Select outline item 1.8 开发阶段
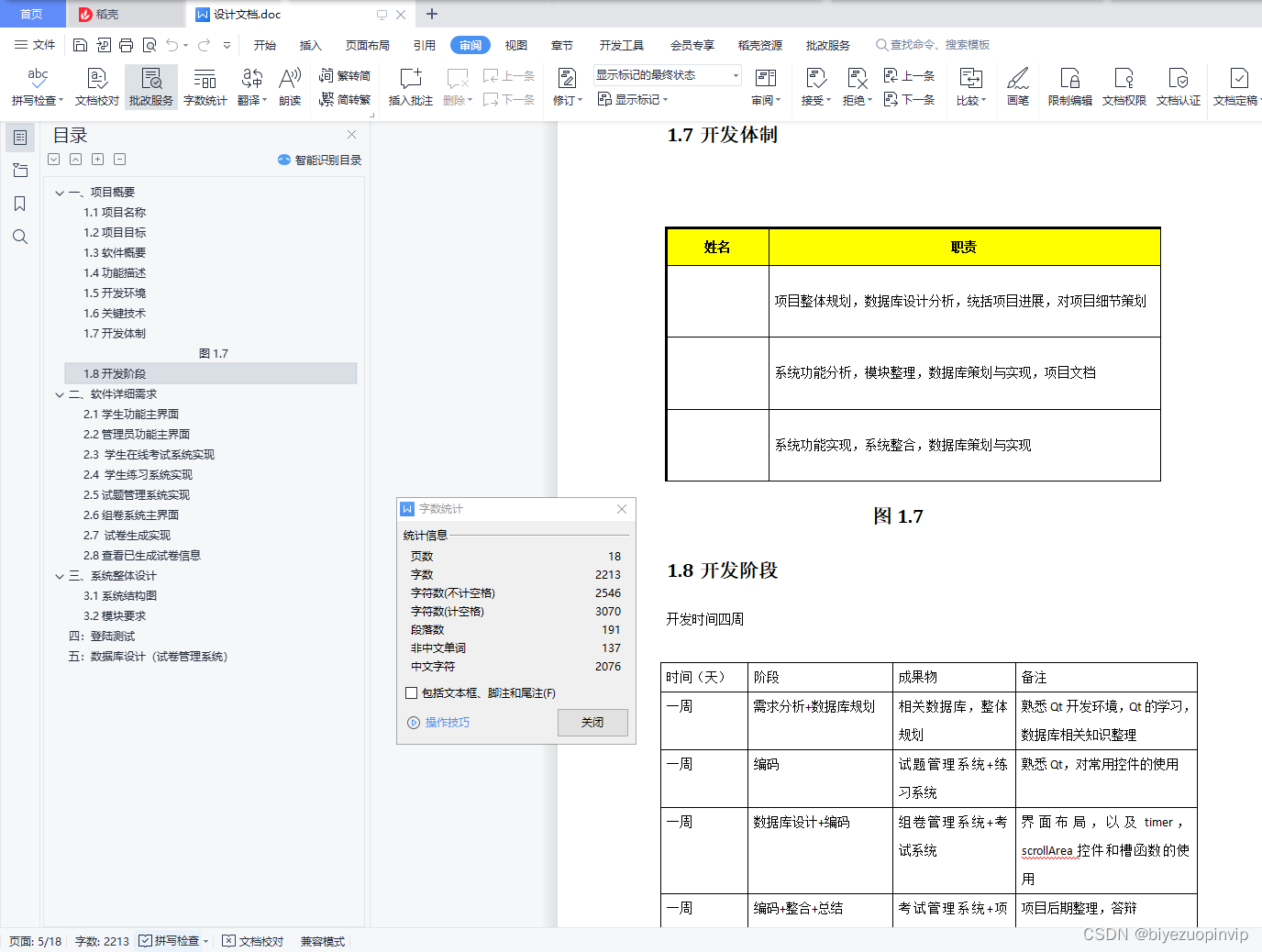This screenshot has height=952, width=1262. tap(211, 374)
